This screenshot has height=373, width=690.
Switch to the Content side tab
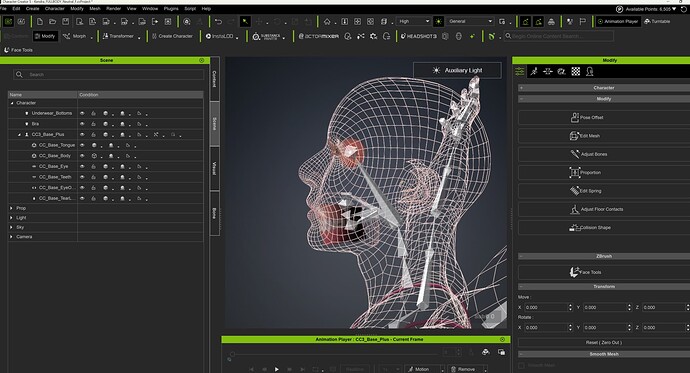tap(214, 79)
